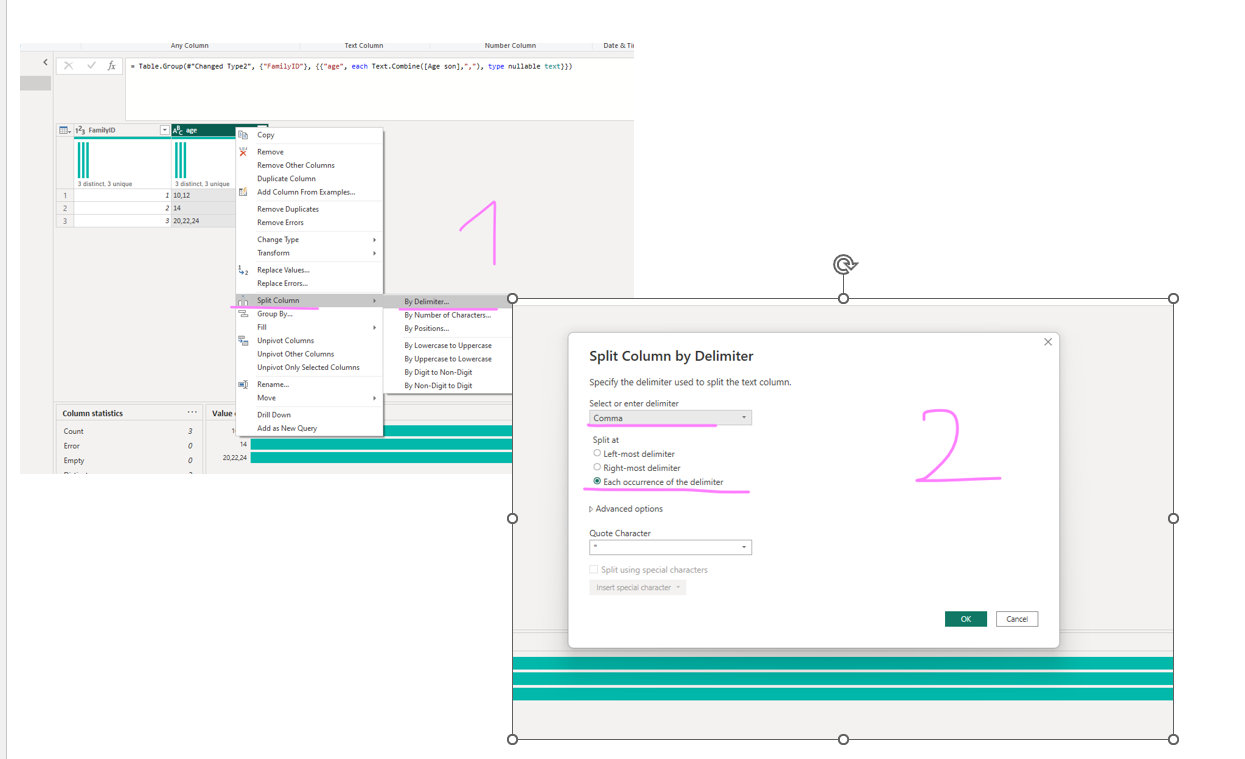Click the Copy icon in context menu

[243, 135]
